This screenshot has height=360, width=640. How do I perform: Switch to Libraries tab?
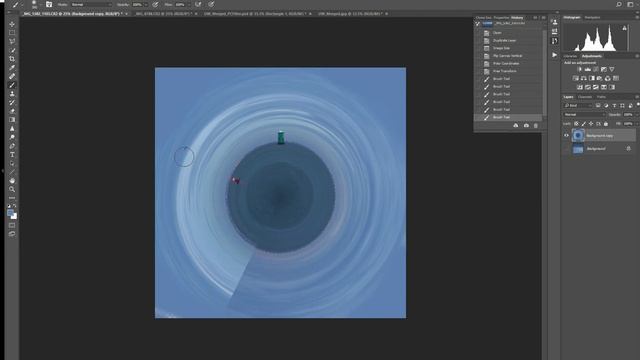[571, 56]
